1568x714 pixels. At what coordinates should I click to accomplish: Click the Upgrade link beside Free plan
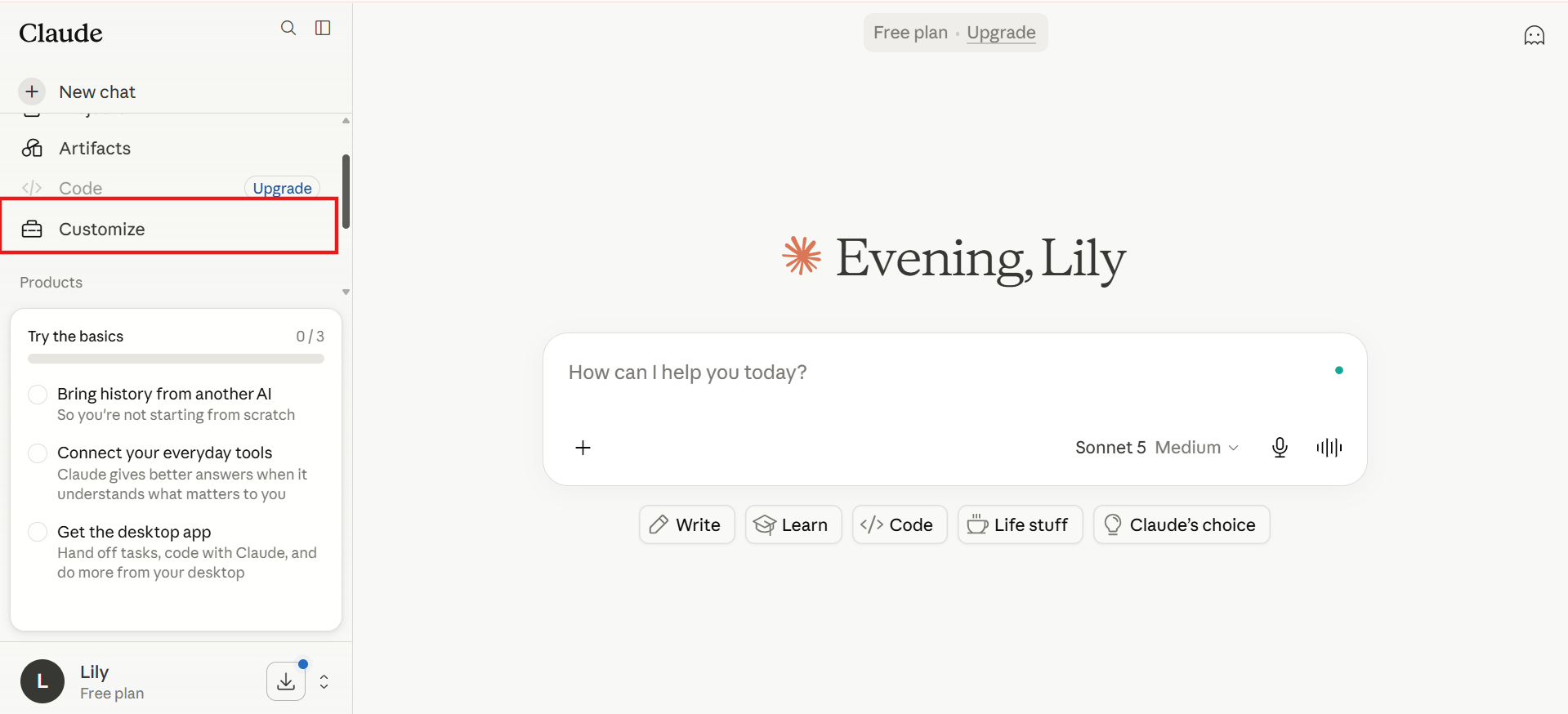coord(1001,33)
